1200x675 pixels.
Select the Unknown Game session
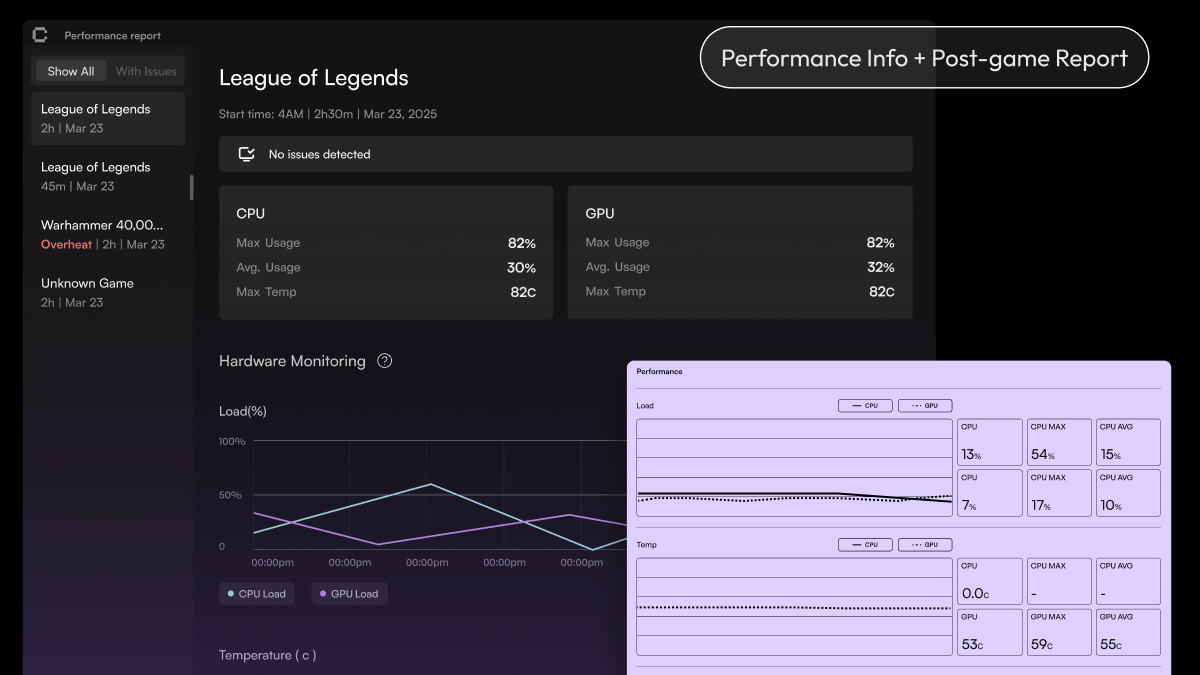click(108, 292)
